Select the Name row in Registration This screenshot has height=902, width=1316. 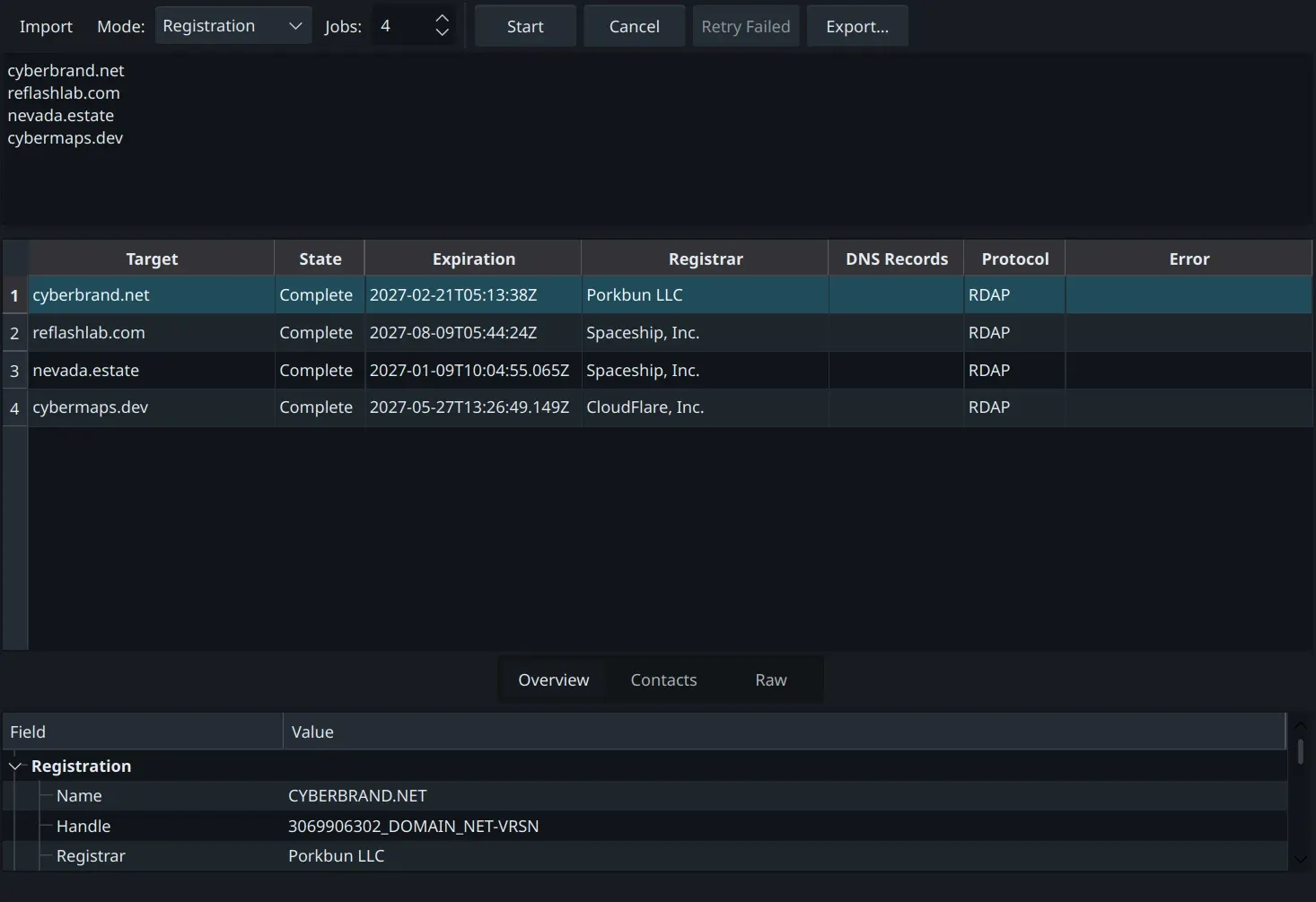(x=645, y=795)
